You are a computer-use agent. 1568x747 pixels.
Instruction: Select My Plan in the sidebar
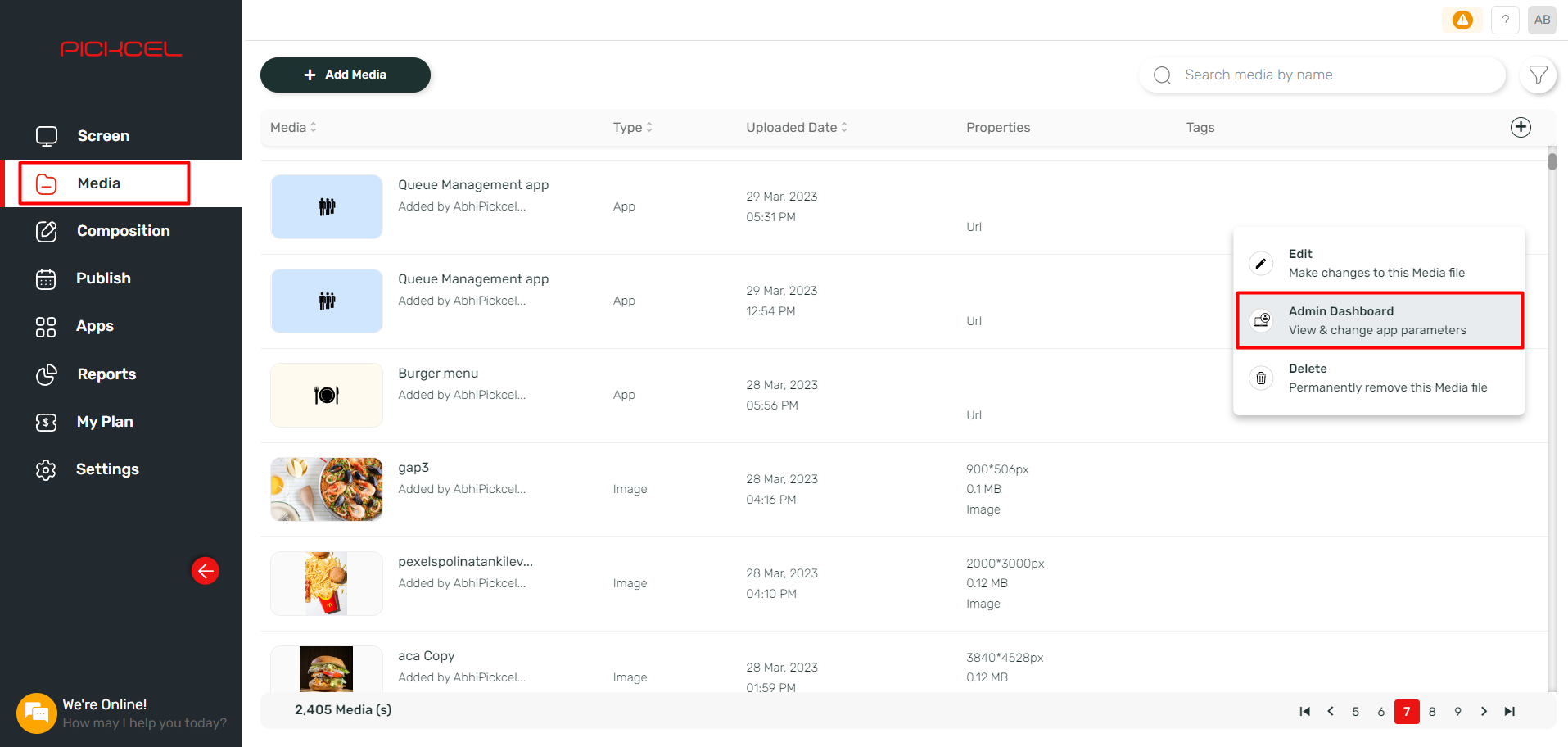(x=104, y=421)
